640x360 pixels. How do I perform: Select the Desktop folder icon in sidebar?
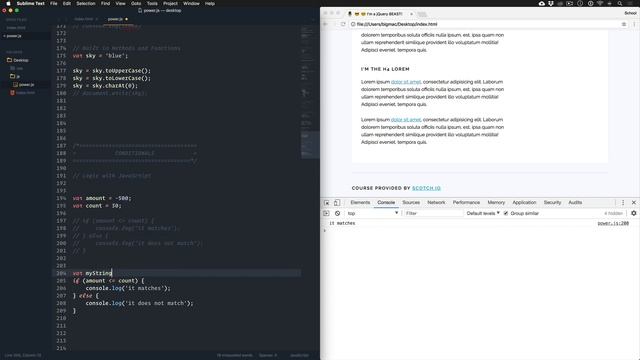point(9,60)
